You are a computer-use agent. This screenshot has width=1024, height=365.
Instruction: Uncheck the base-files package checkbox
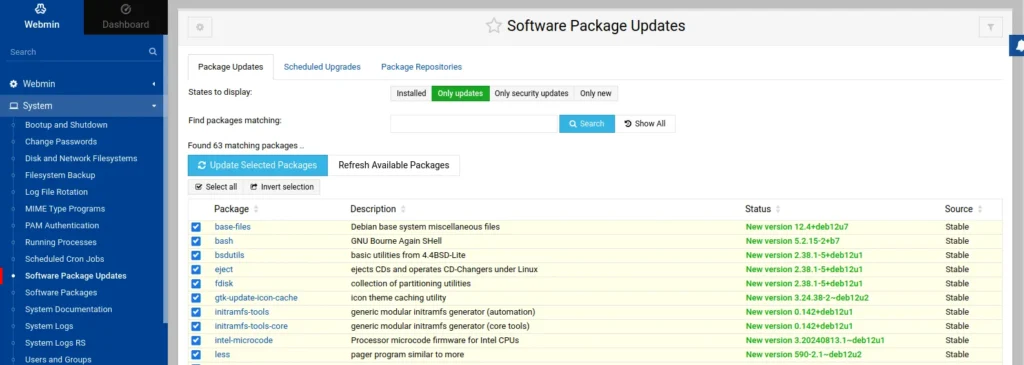click(196, 227)
